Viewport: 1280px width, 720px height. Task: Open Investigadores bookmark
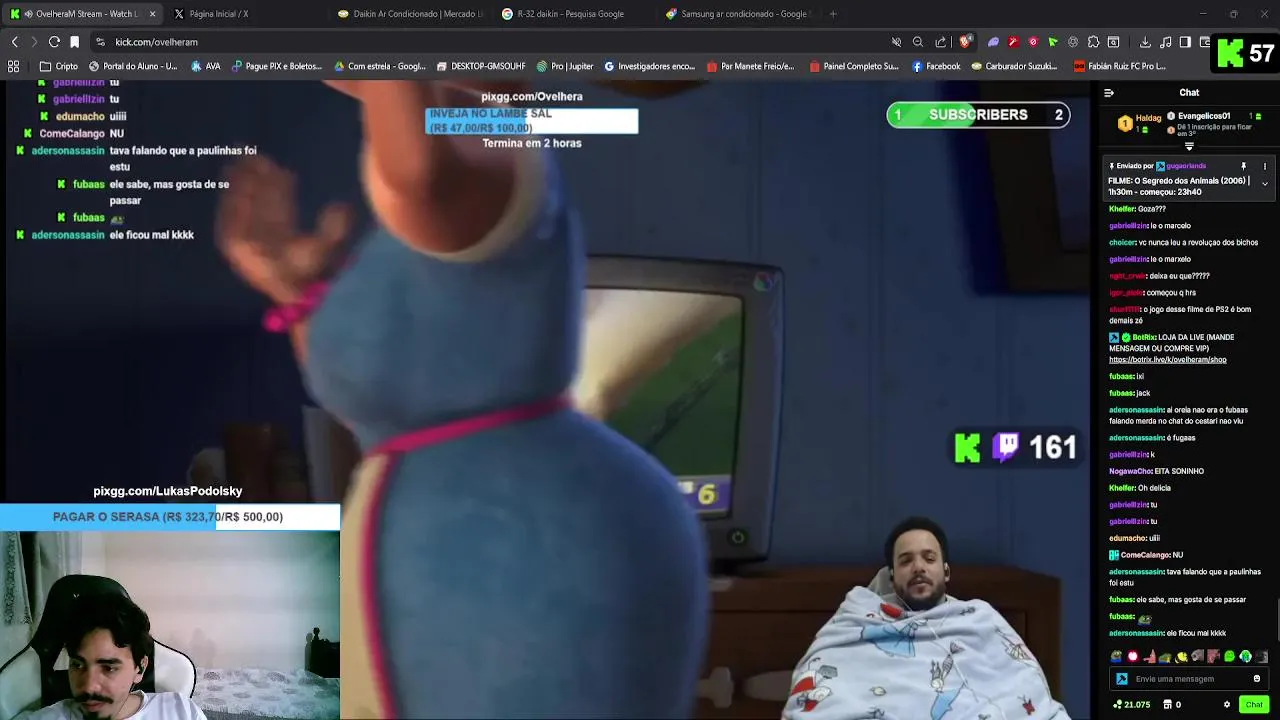click(650, 66)
